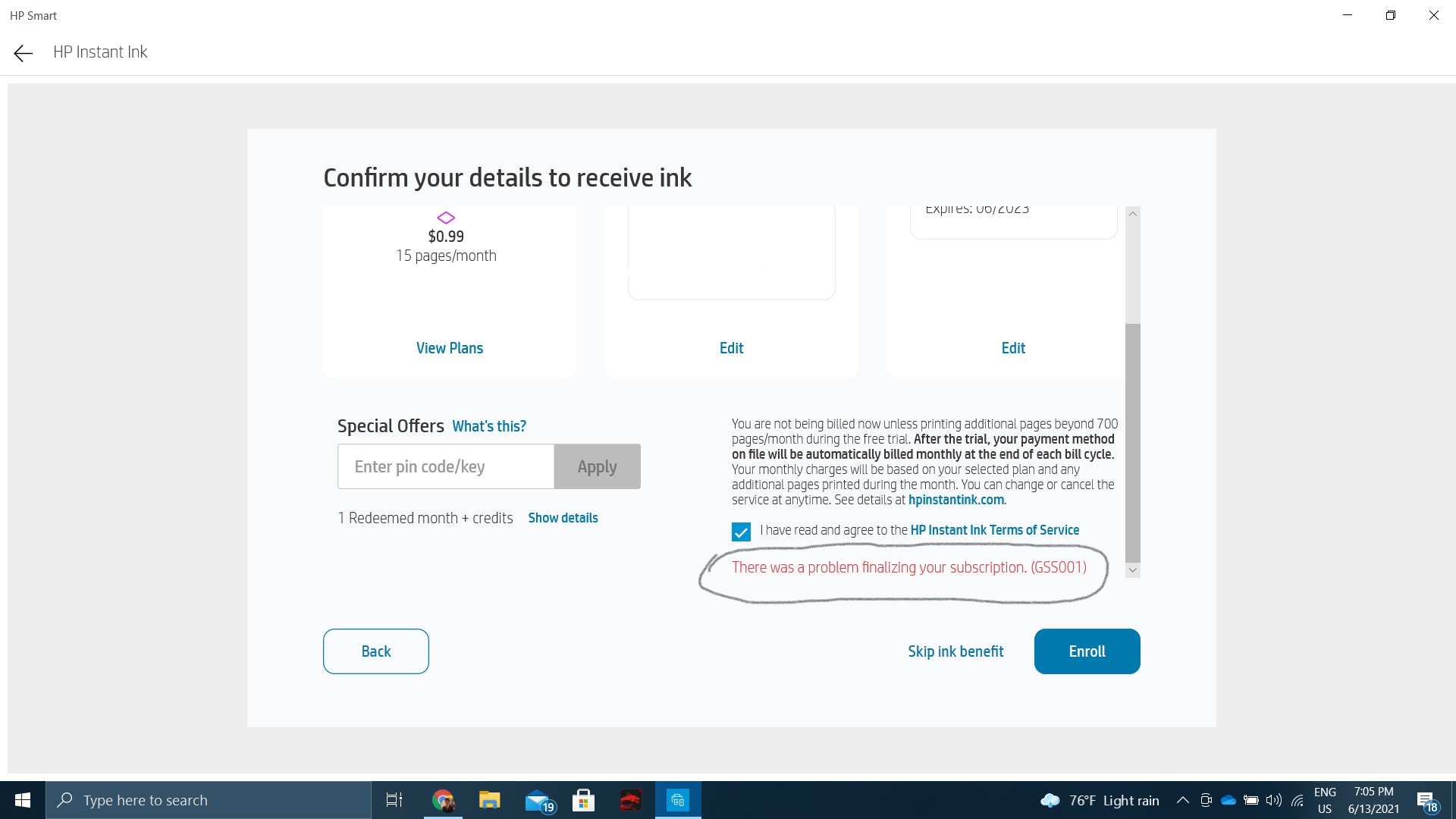1456x819 pixels.
Task: Click the Back button
Action: tap(375, 651)
